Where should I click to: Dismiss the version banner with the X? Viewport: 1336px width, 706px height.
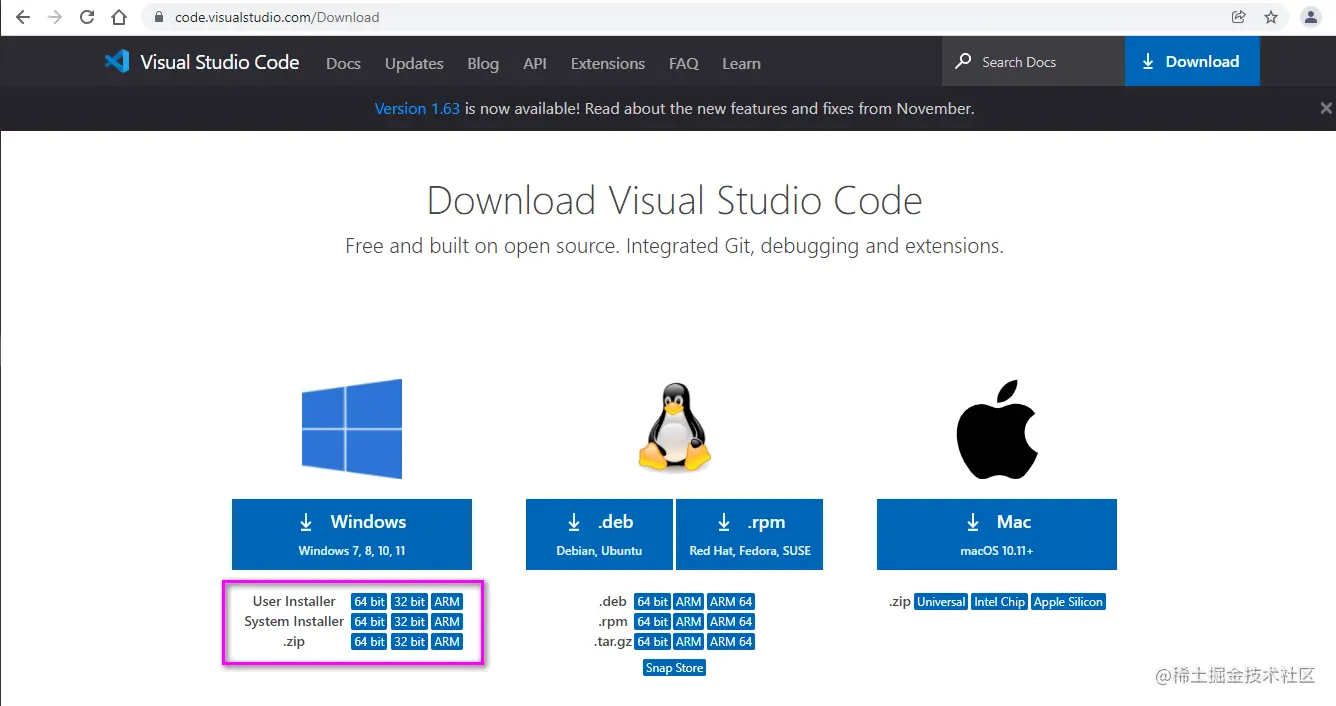[1326, 108]
